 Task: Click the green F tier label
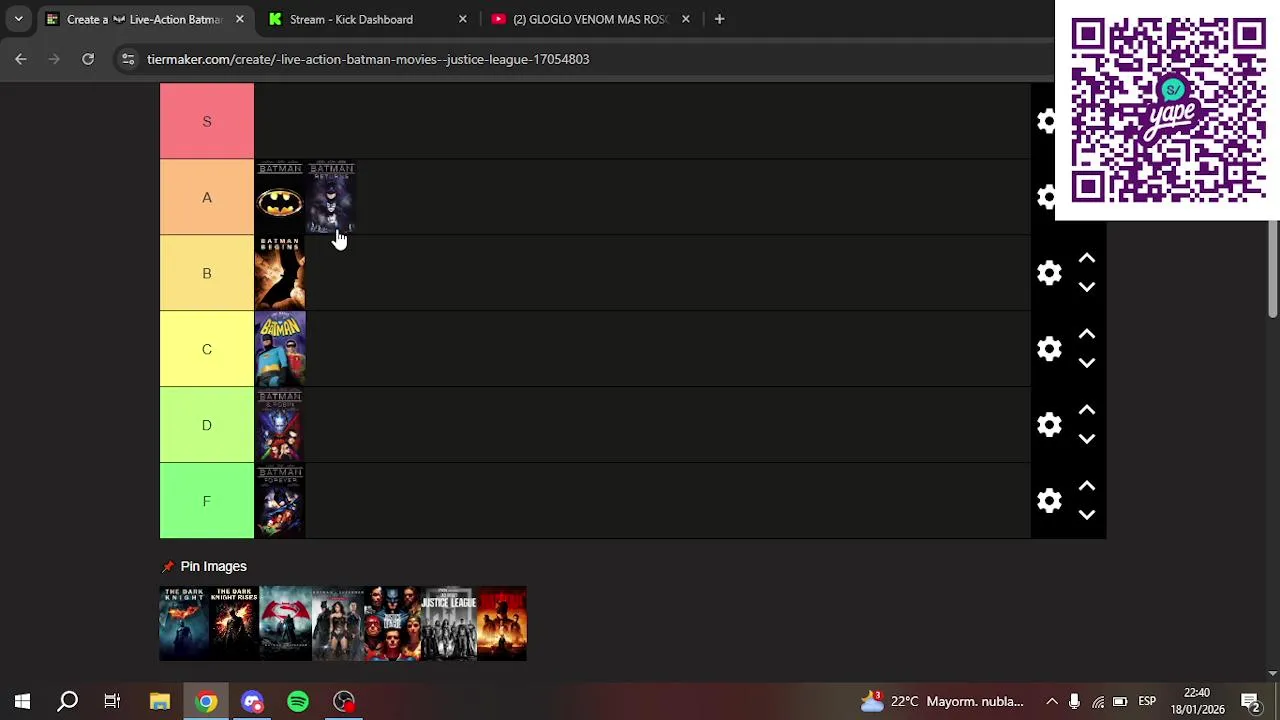[x=207, y=501]
